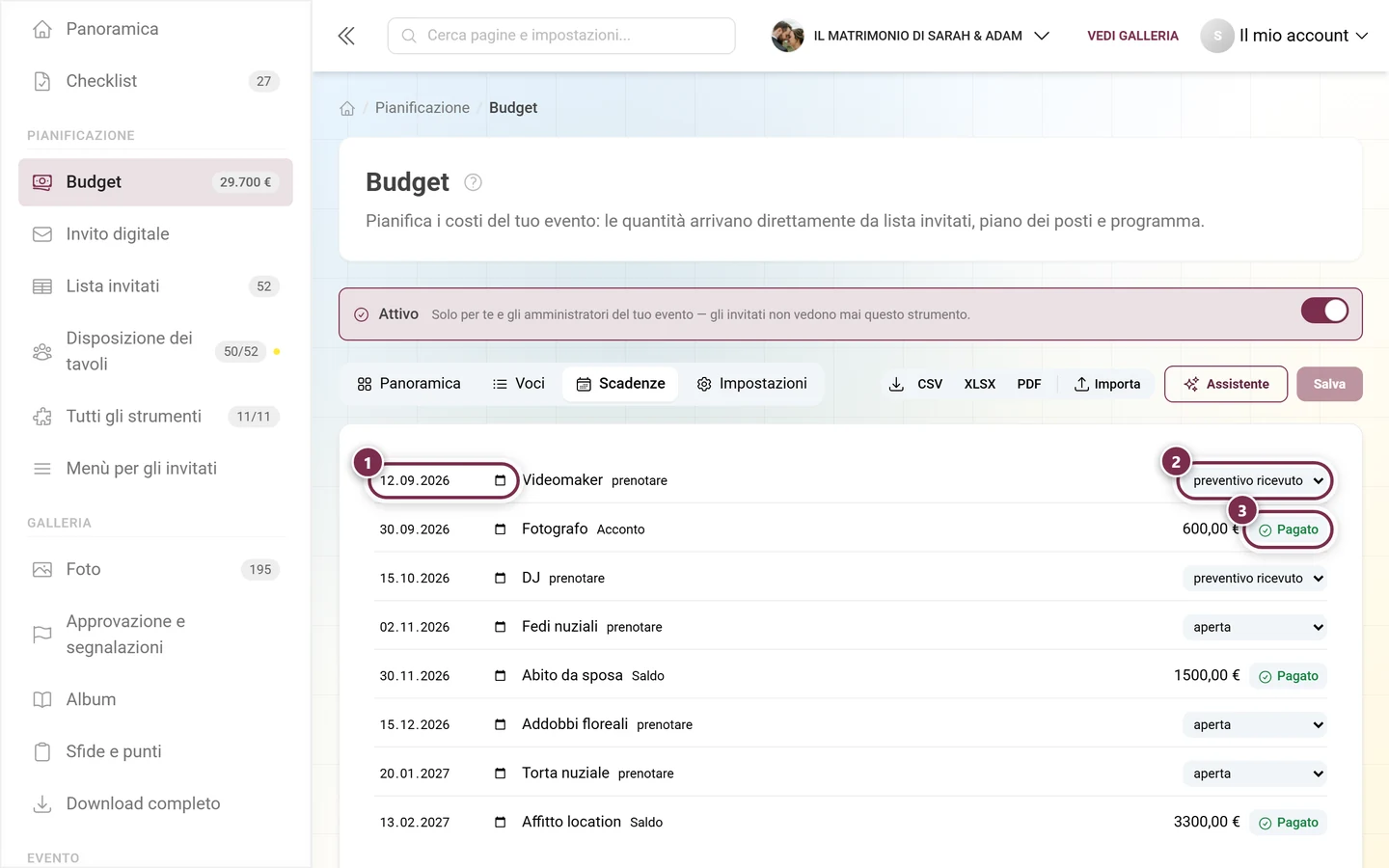Open status dropdown for Videomaker
The image size is (1389, 868).
(1255, 480)
